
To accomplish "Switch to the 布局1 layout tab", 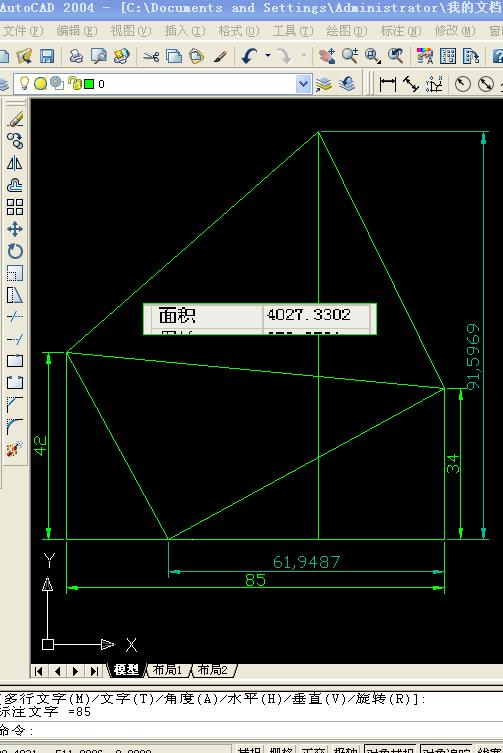I will (167, 670).
